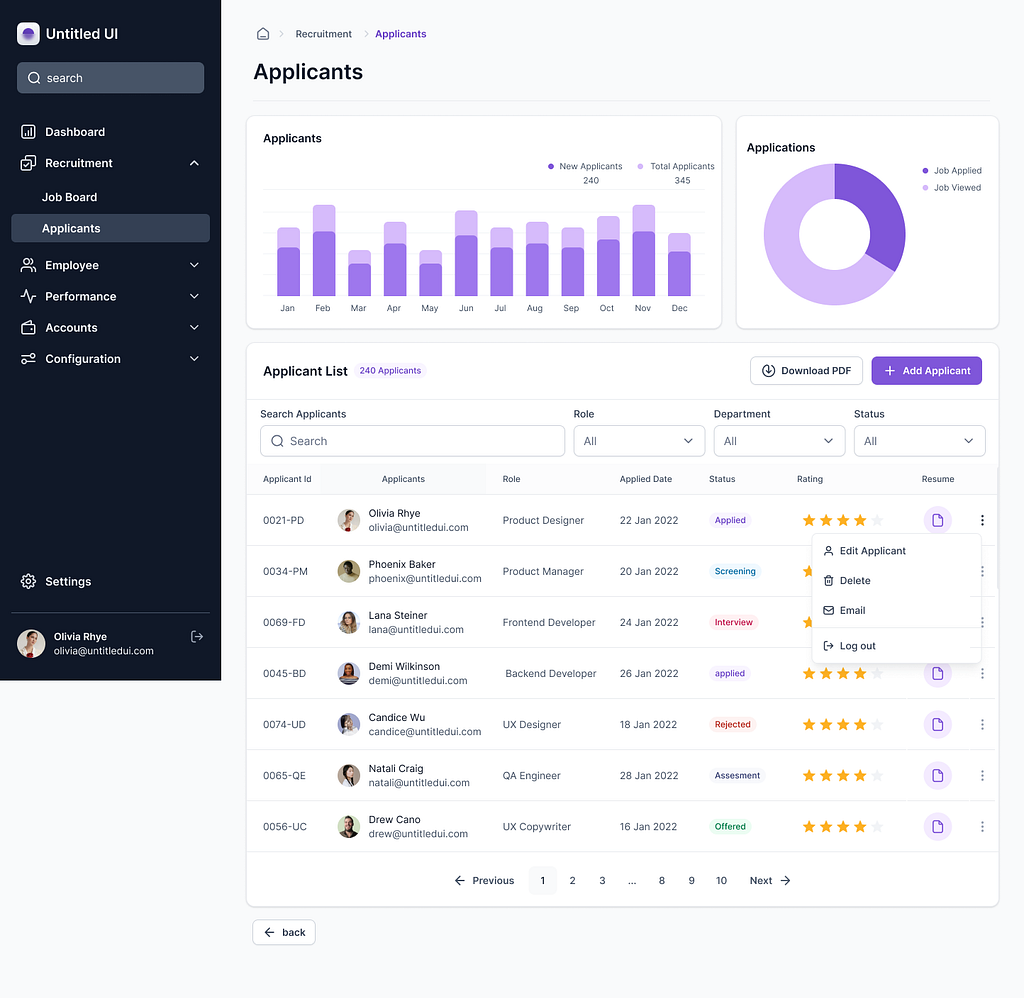Screen dimensions: 1024x998
Task: Open the Department filter dropdown
Action: point(779,440)
